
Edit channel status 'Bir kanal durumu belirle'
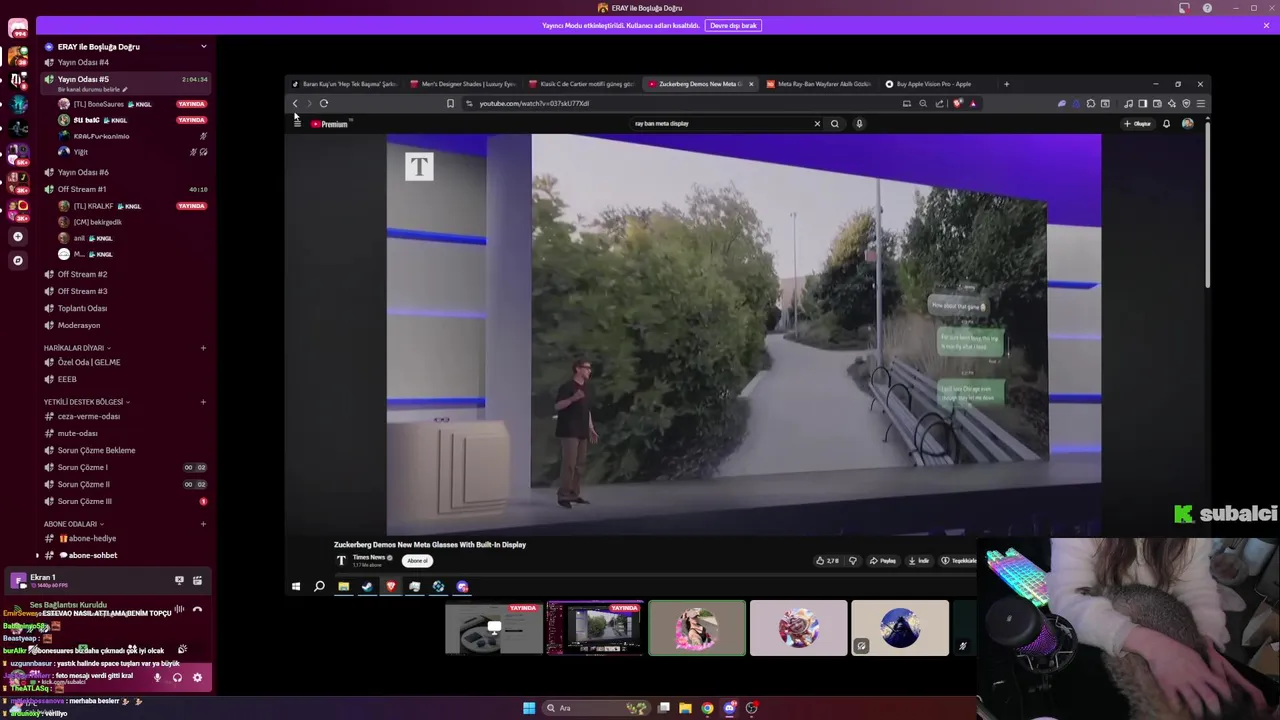point(92,89)
